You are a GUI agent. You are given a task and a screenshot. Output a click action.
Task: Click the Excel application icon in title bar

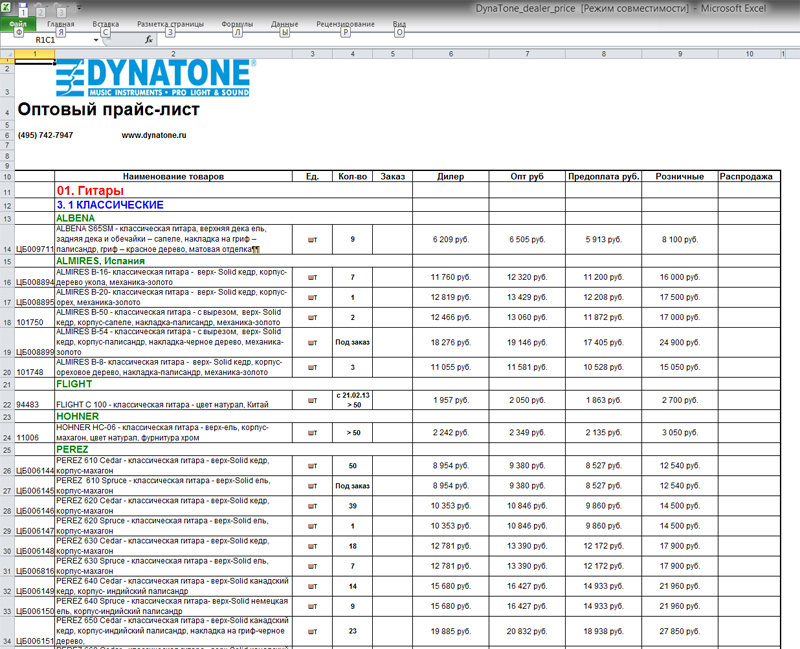point(6,7)
